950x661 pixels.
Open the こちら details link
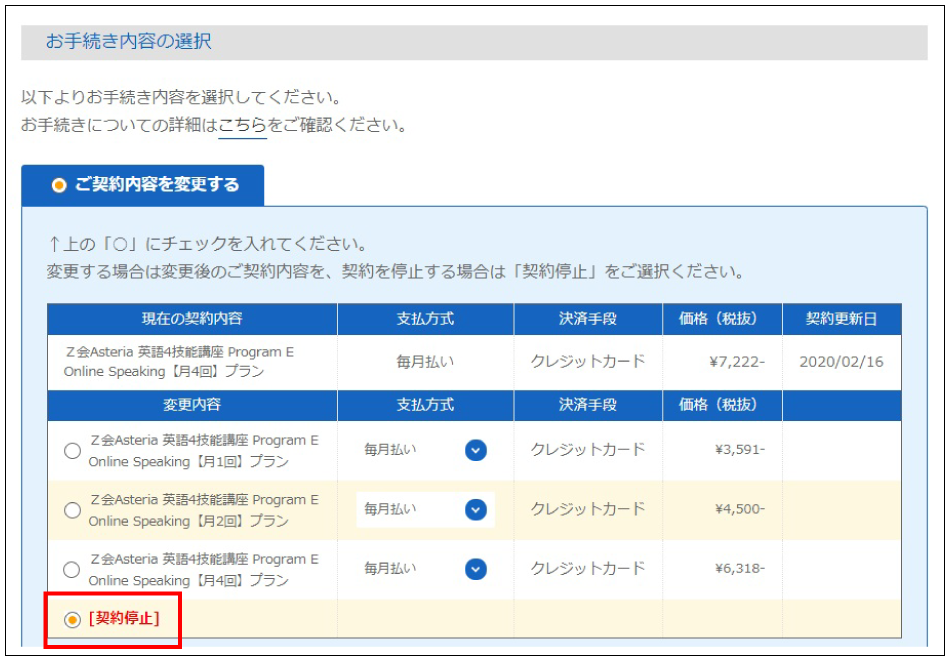242,125
